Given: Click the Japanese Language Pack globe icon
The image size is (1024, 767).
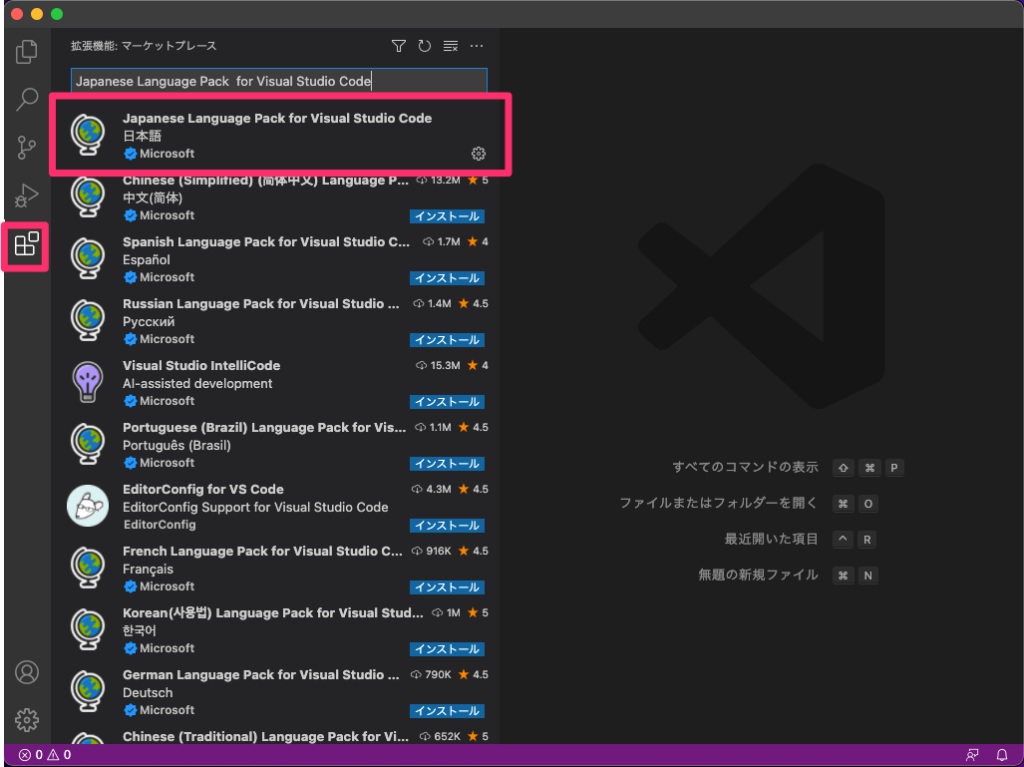Looking at the screenshot, I should [x=88, y=135].
